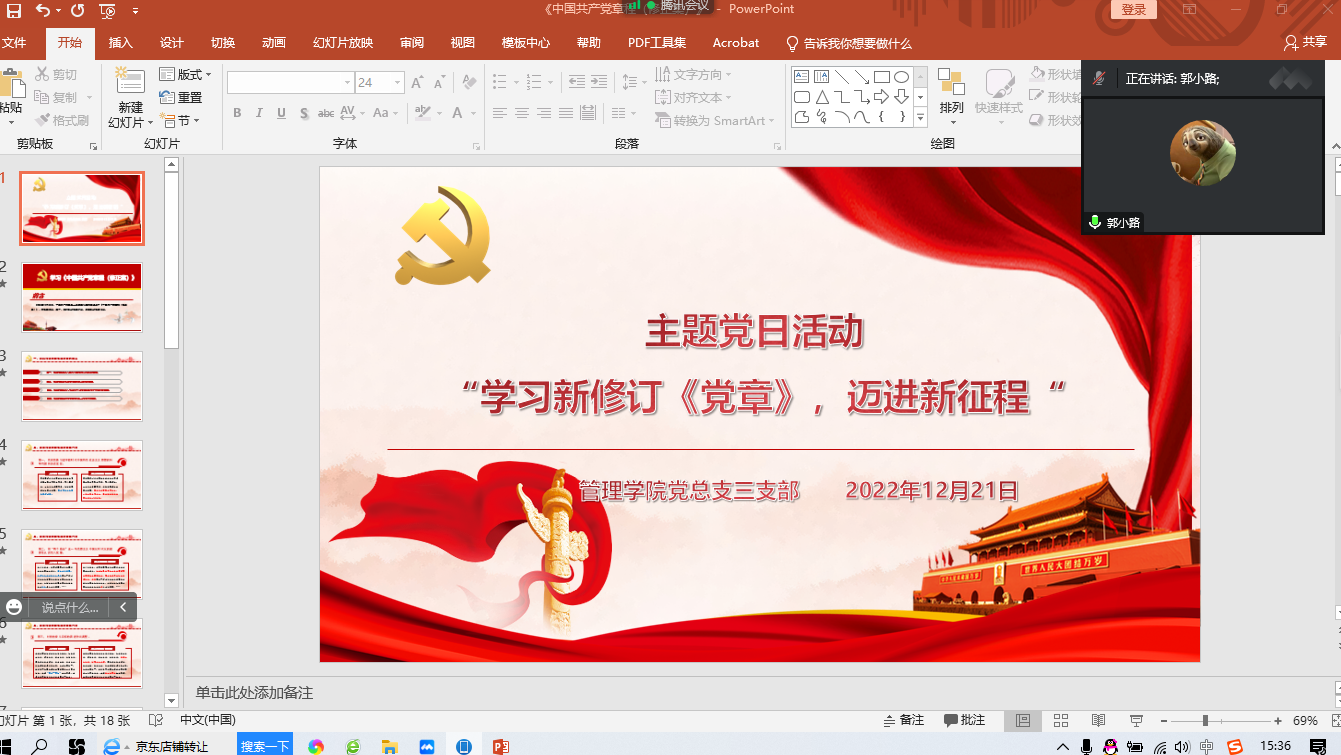Switch to Slide Sorter view in status bar

pos(1060,720)
